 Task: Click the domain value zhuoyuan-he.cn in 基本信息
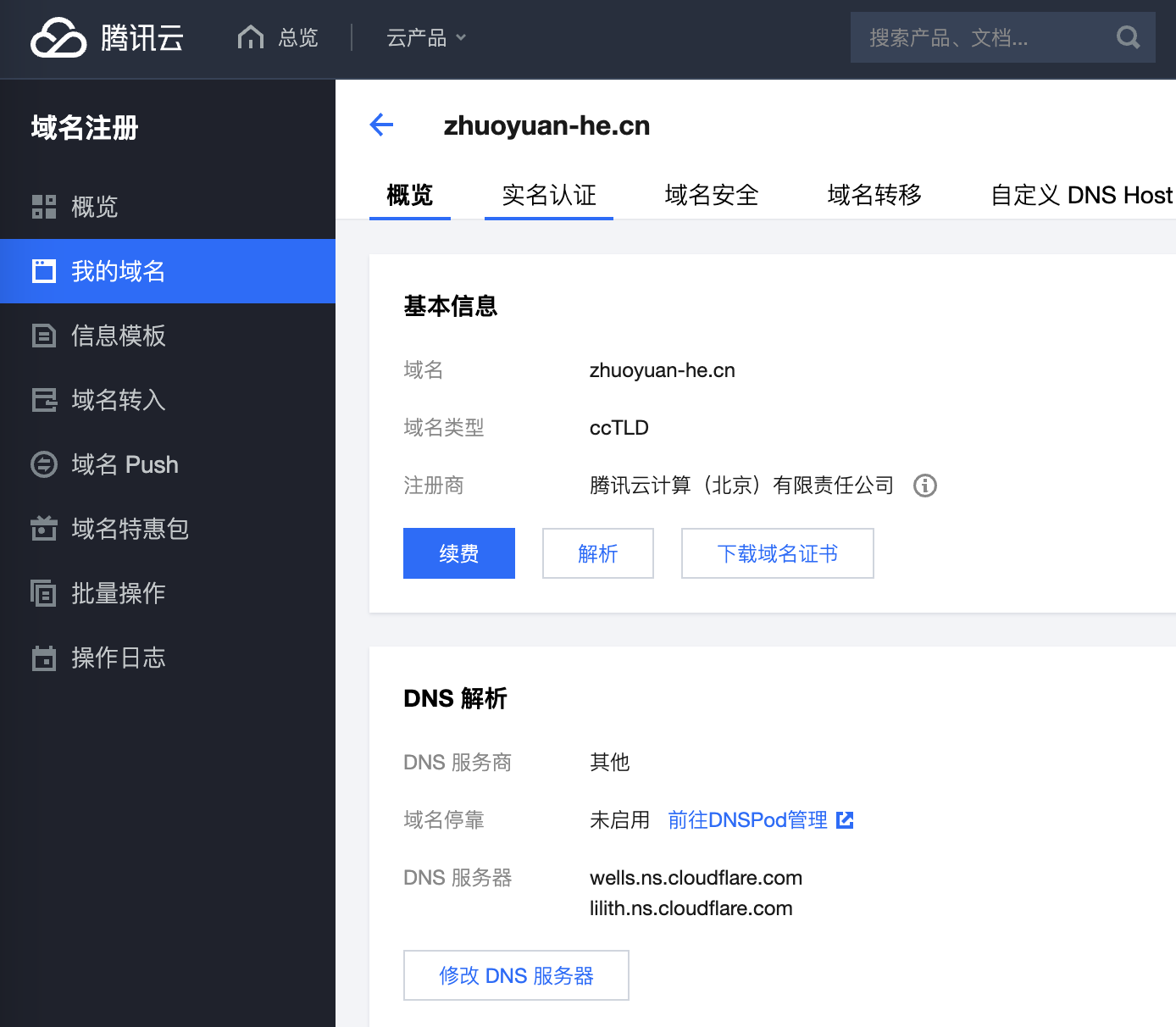(663, 370)
